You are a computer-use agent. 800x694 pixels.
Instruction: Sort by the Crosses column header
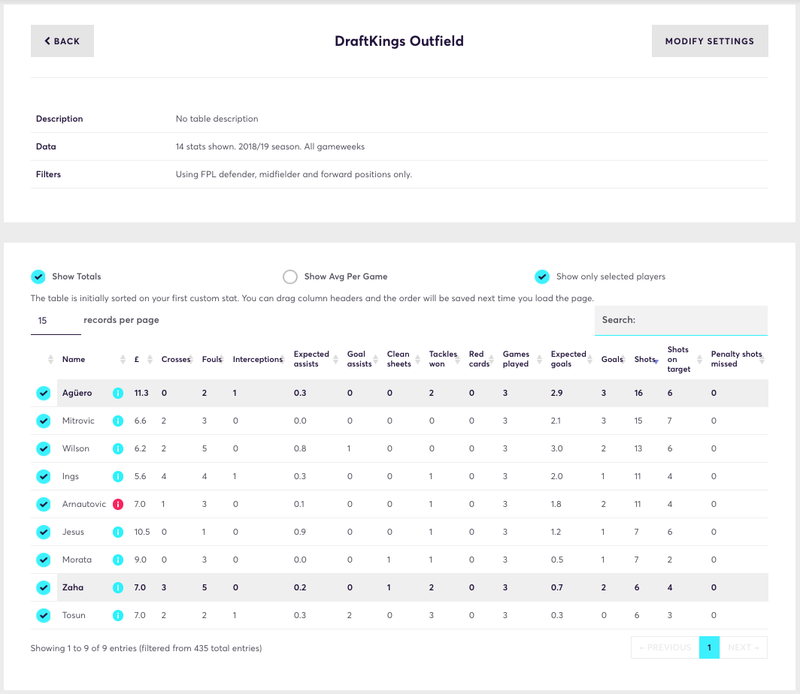[x=176, y=359]
